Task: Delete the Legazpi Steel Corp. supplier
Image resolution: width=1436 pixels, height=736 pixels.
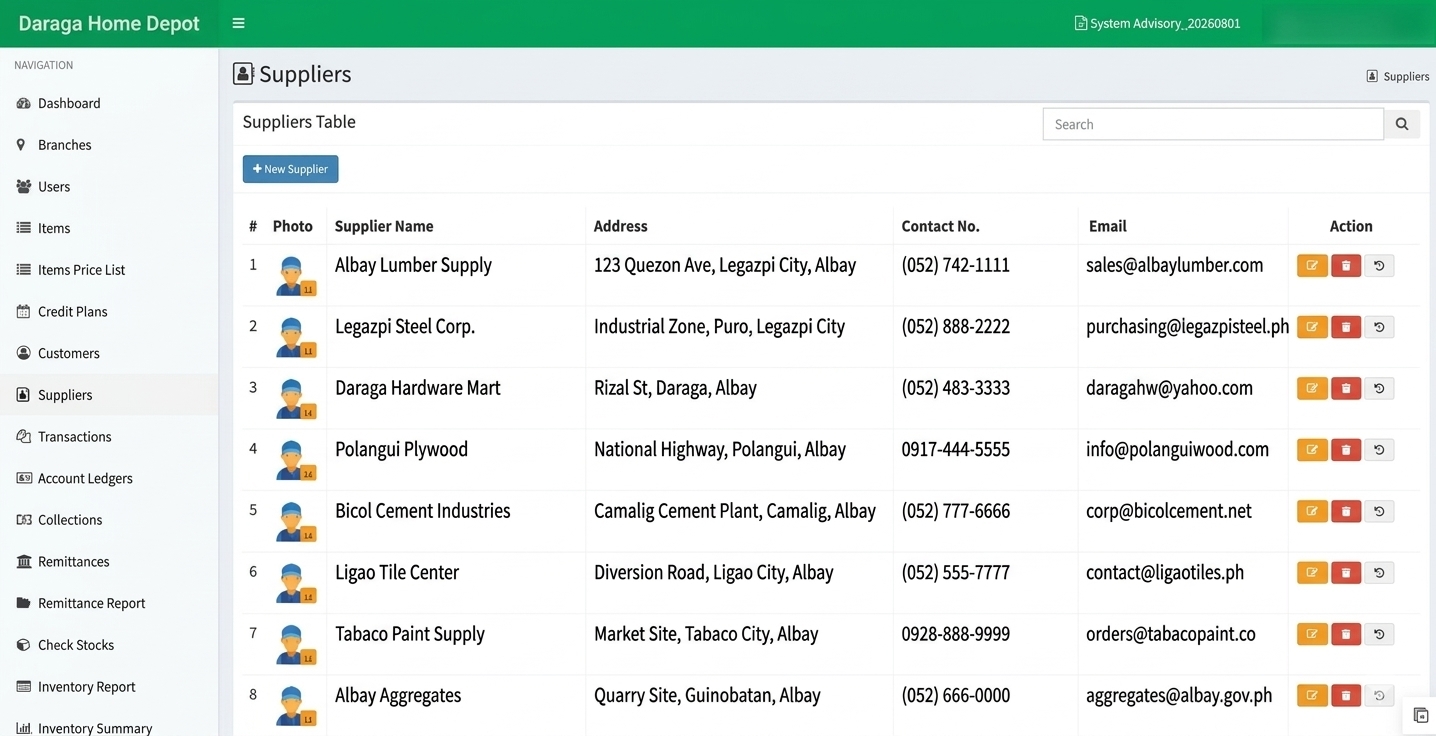Action: (1346, 327)
